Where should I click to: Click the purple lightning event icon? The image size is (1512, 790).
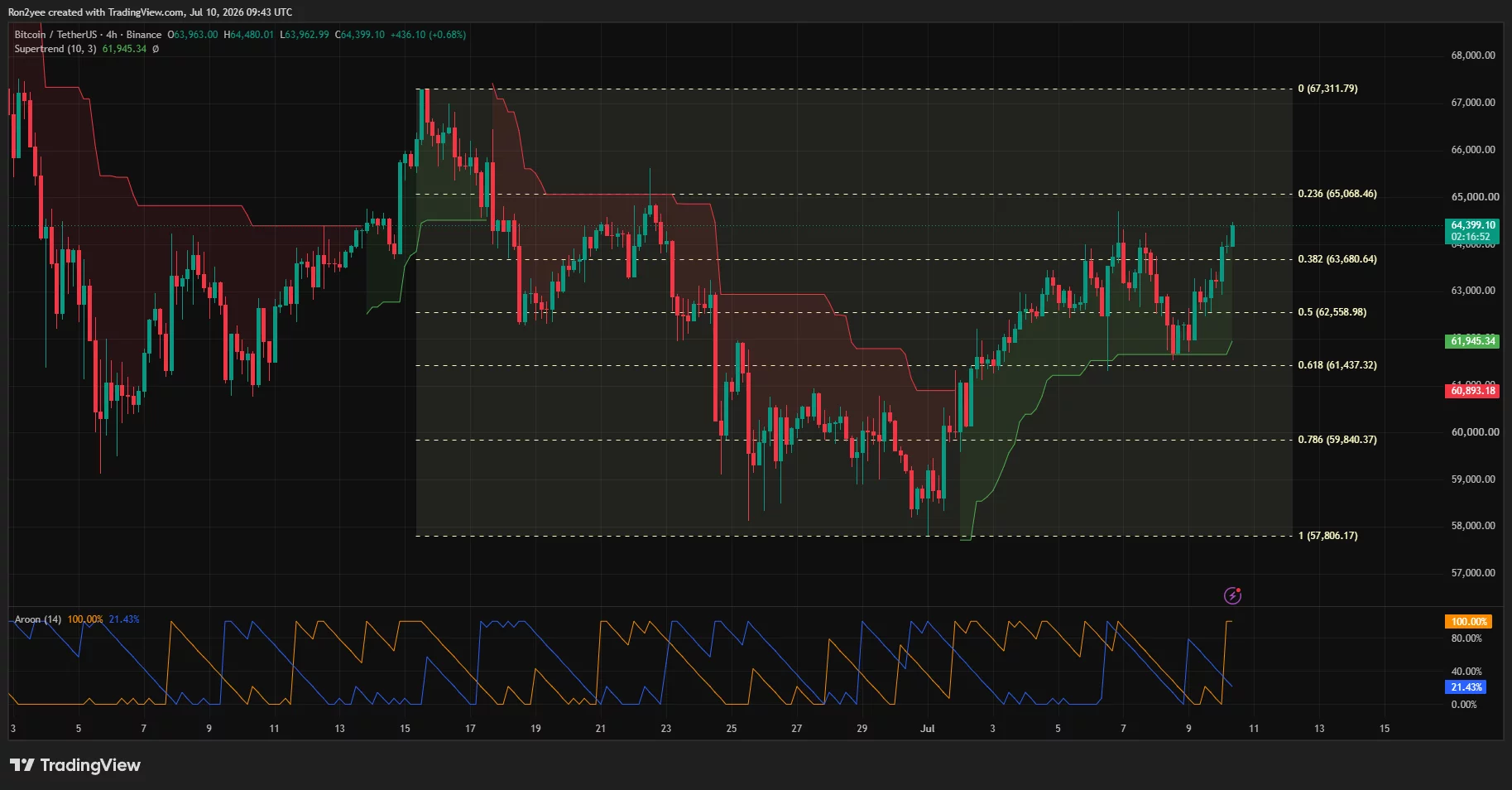point(1232,595)
